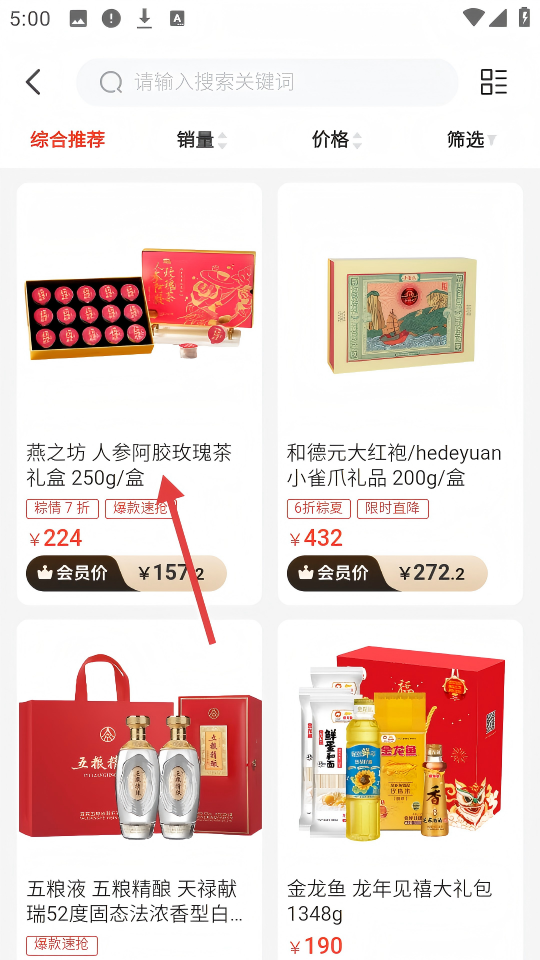Sort by 销量 arrows
The height and width of the screenshot is (960, 540).
point(222,141)
